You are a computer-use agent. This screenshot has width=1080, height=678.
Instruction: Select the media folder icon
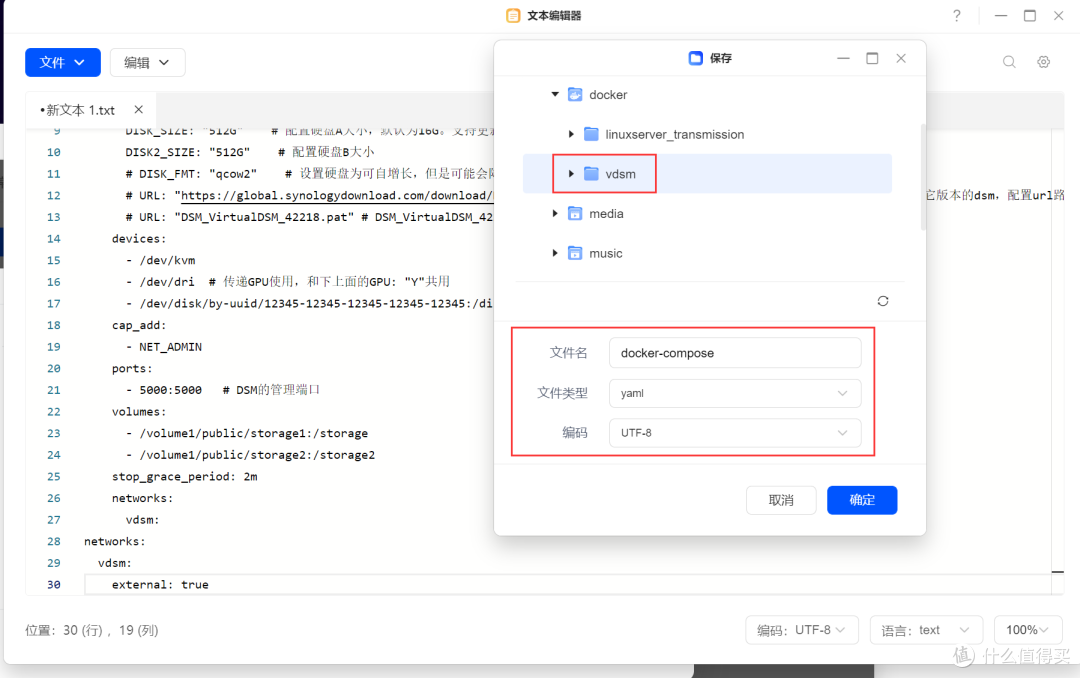click(x=575, y=214)
